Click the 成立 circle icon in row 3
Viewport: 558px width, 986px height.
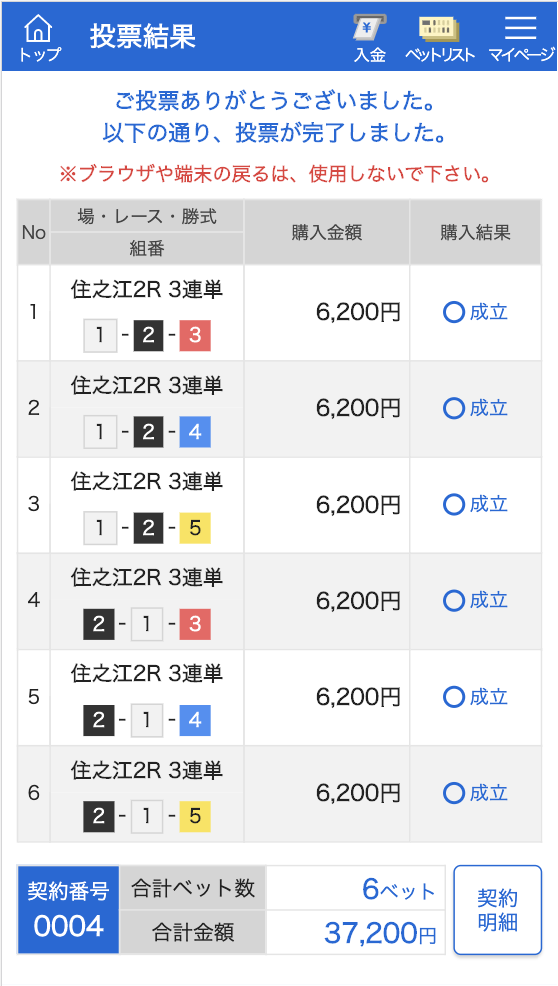[x=454, y=504]
